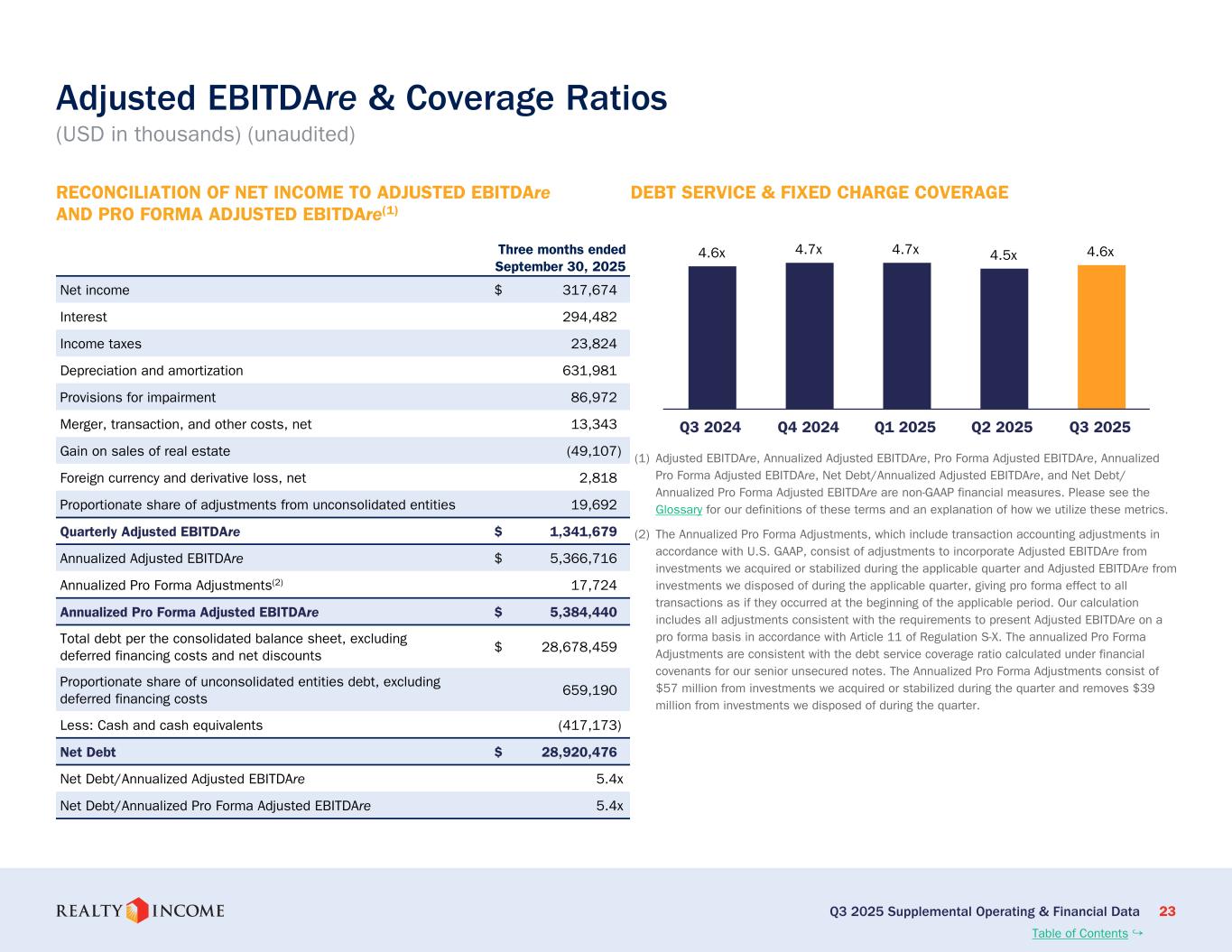1232x952 pixels.
Task: Click page number 23 in footer
Action: 1167,911
